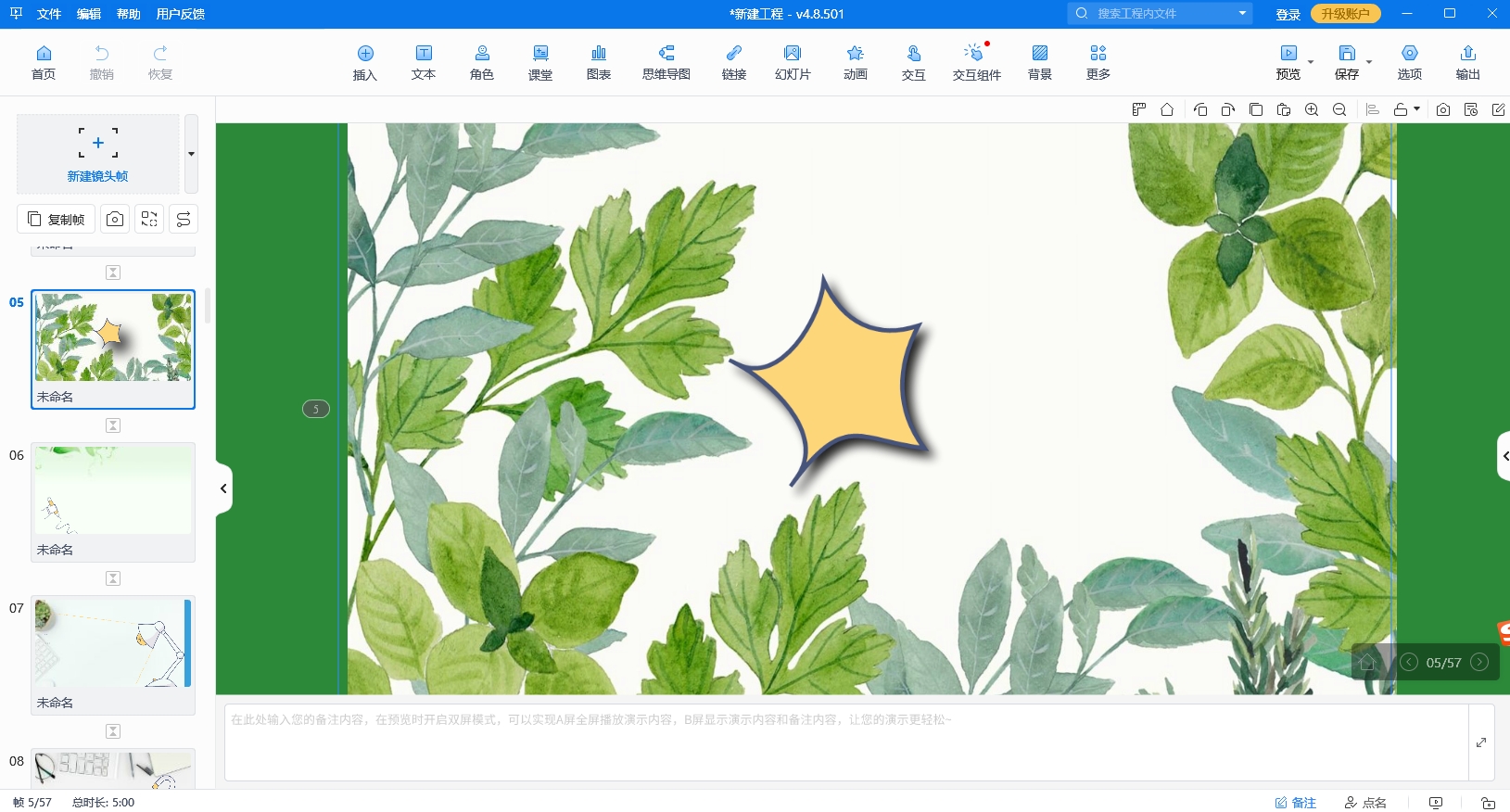
Task: Expand the right side panel arrow
Action: (x=1504, y=456)
